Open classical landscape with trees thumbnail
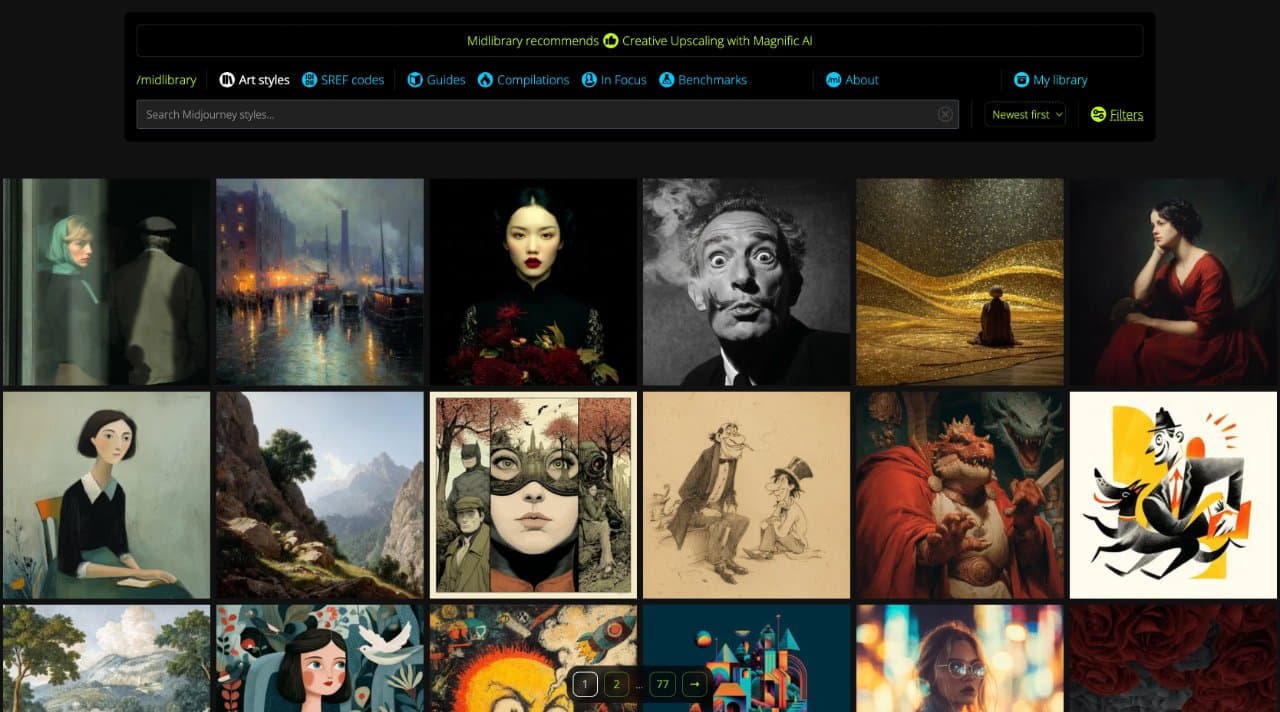Viewport: 1280px width, 712px height. (107, 658)
